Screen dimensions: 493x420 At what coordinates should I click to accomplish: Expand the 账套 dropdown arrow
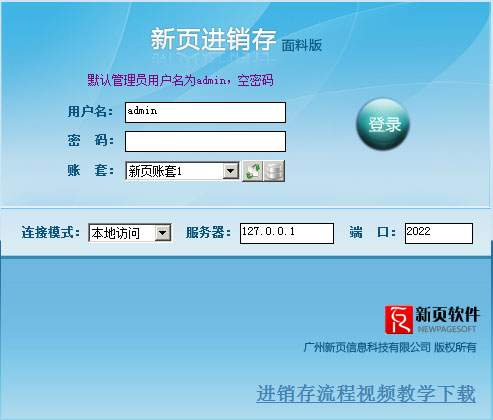tap(231, 171)
